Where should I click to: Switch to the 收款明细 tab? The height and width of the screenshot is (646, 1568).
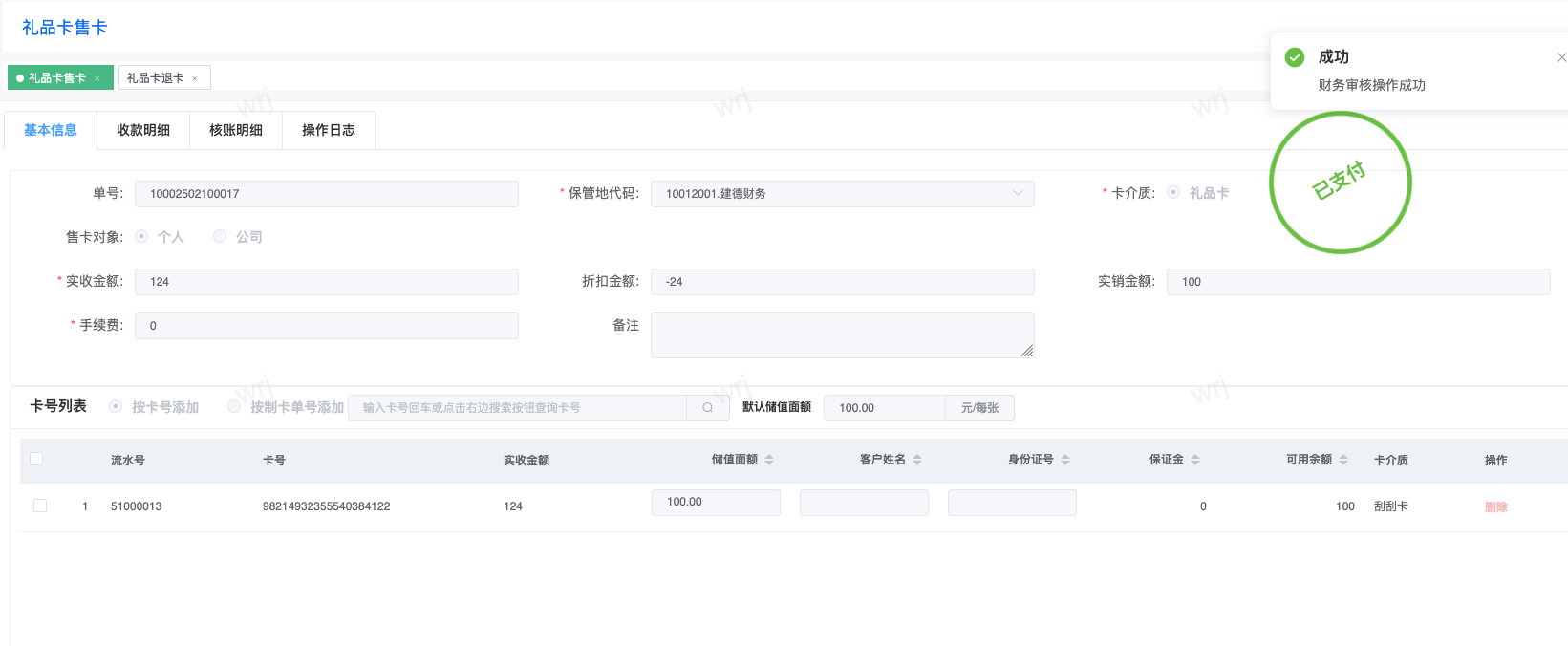click(x=143, y=130)
